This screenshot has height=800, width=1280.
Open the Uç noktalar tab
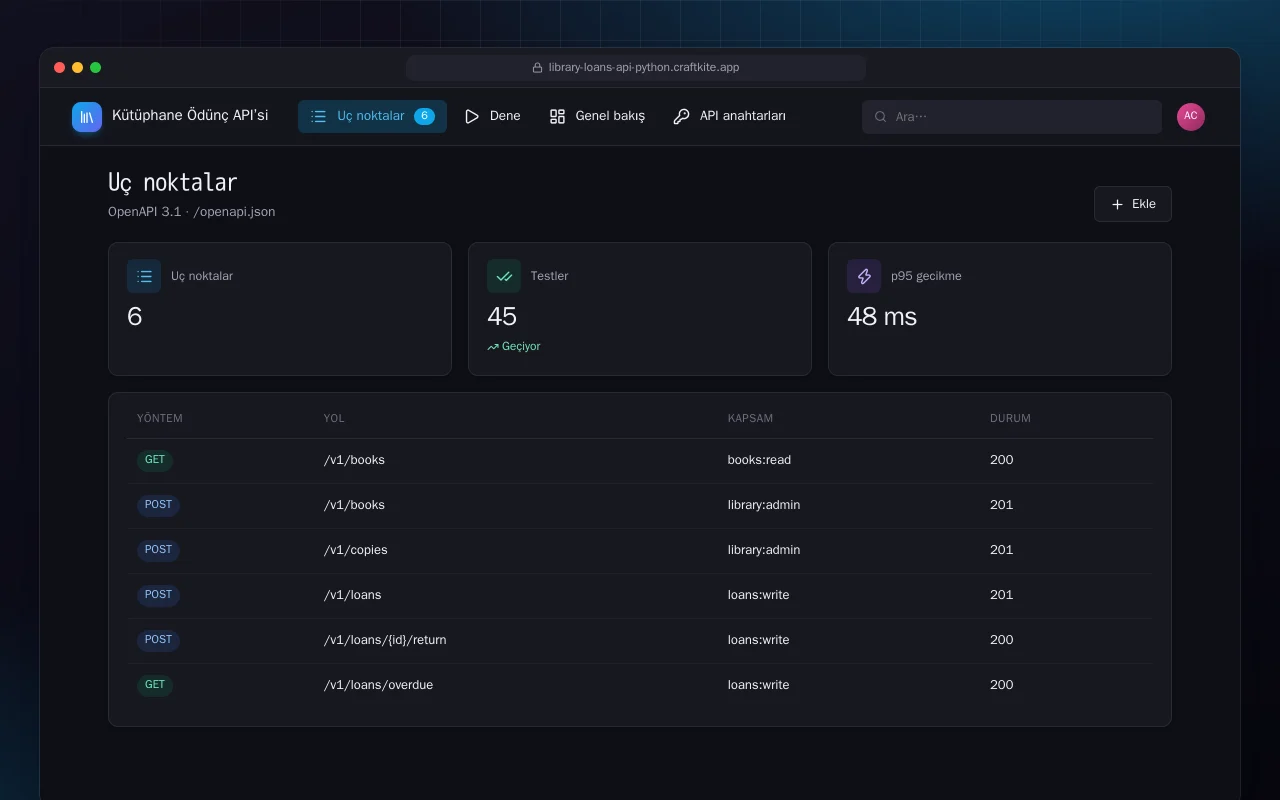click(x=372, y=116)
